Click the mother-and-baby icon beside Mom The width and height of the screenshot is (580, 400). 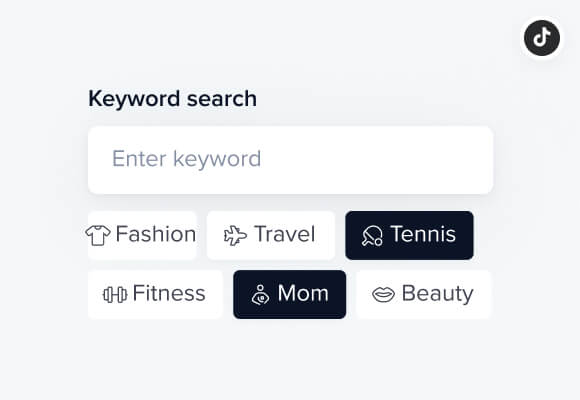(260, 295)
